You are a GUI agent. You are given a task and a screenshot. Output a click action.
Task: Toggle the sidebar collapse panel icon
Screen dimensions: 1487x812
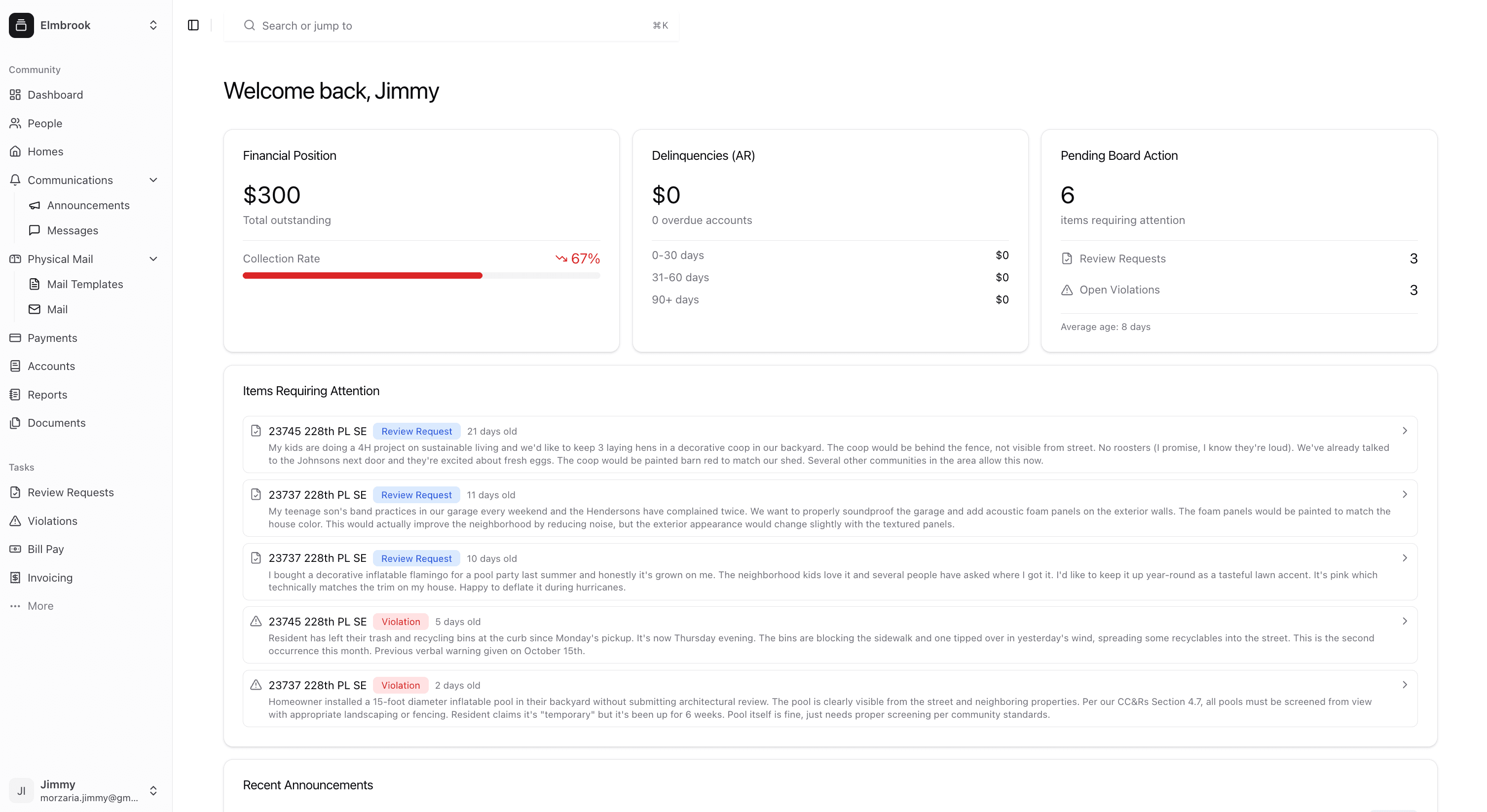(193, 25)
